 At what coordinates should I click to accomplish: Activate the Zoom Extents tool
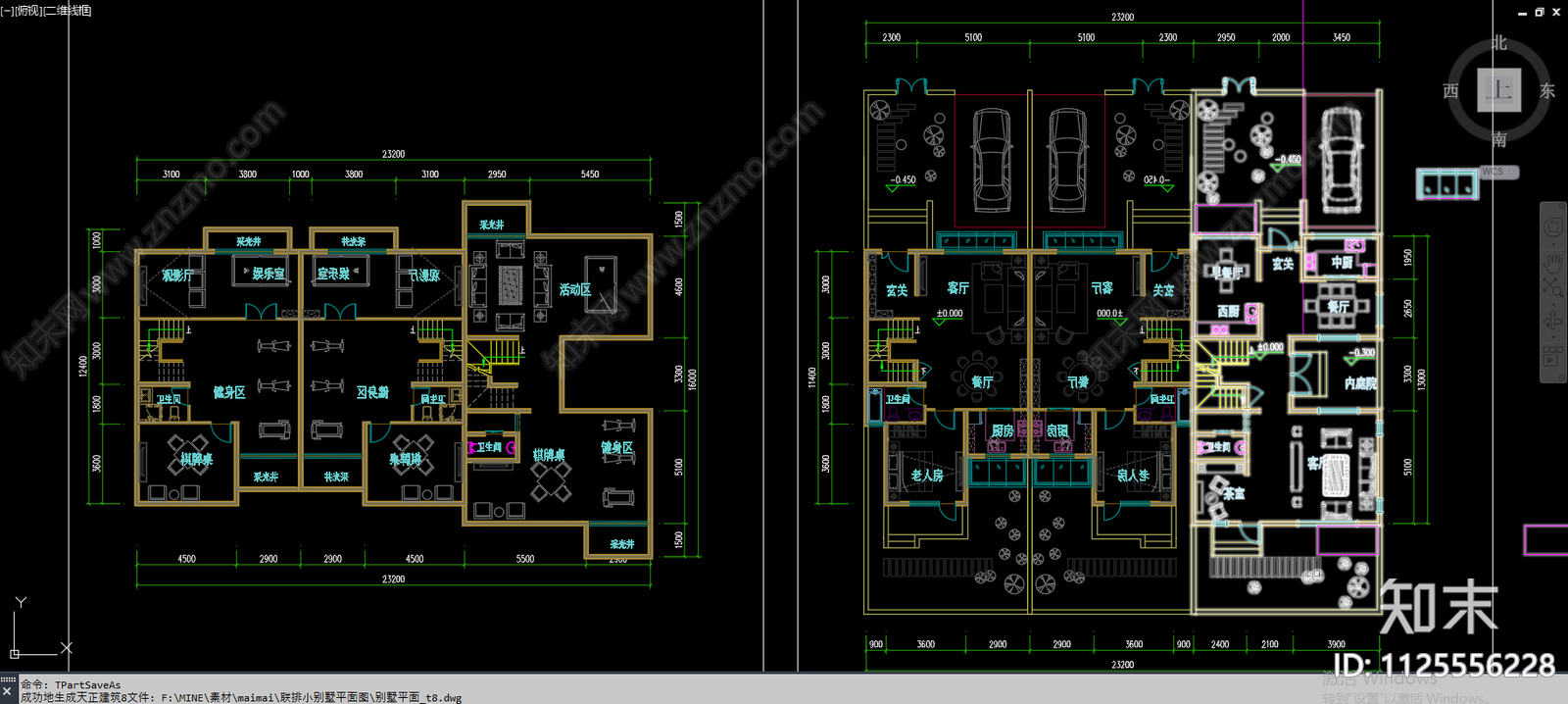click(1552, 289)
